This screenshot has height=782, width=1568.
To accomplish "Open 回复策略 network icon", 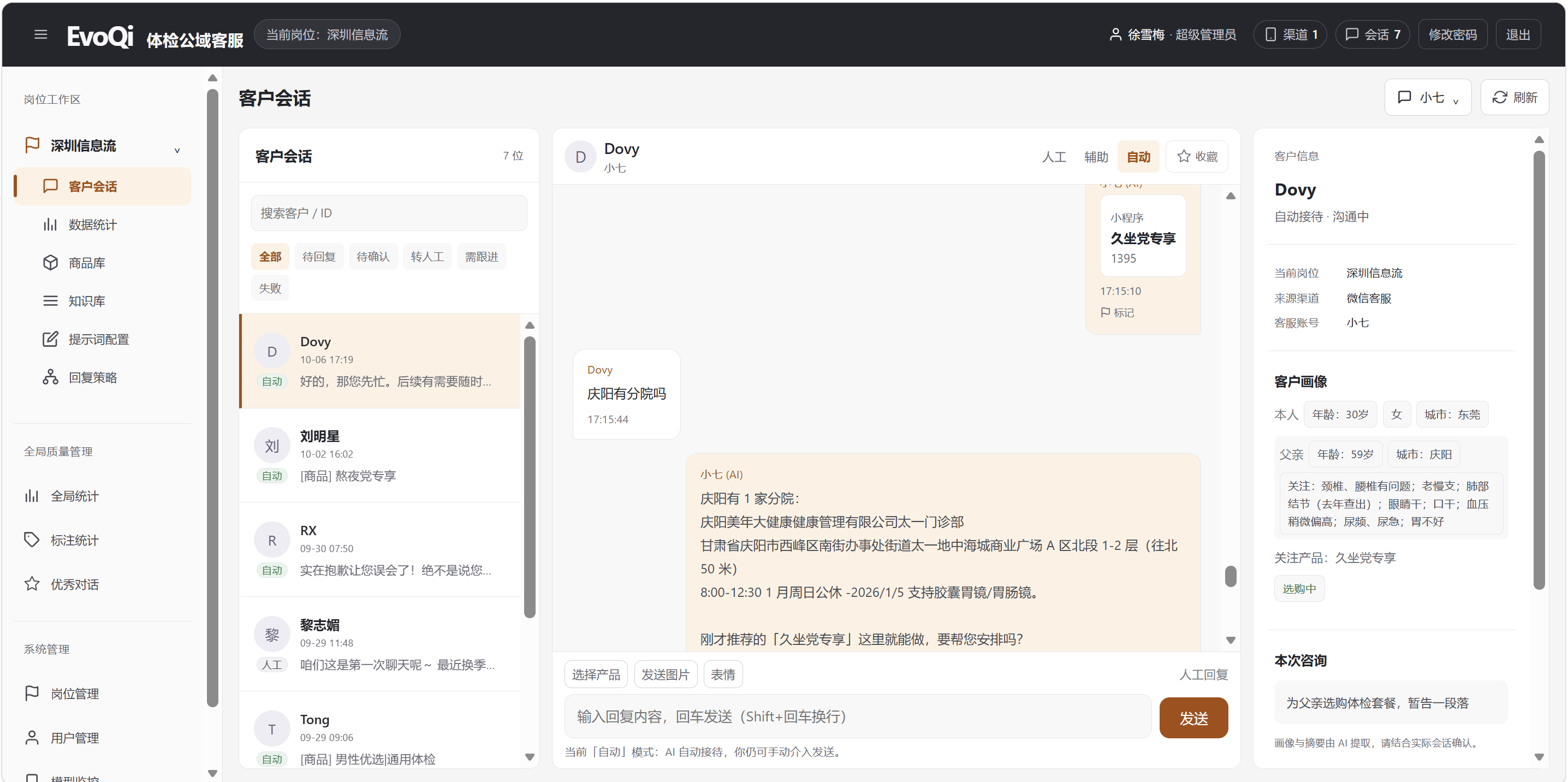I will [x=50, y=377].
